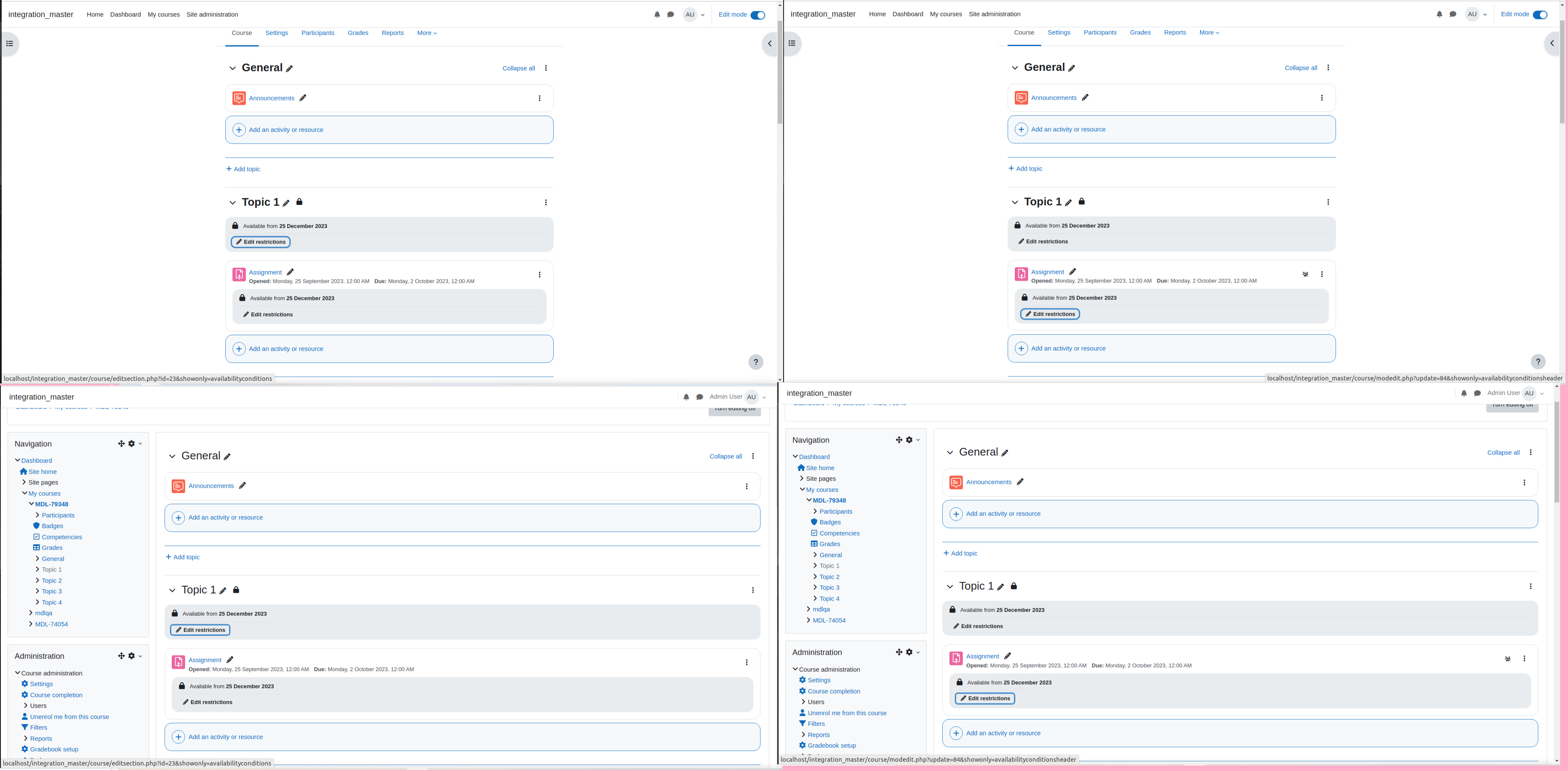The width and height of the screenshot is (1568, 771).
Task: Edit Assignment title pencil in bottom-left window
Action: (x=230, y=660)
